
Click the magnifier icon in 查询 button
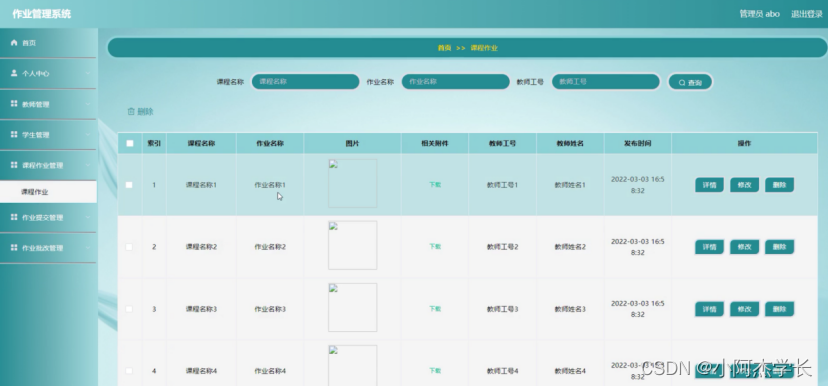(x=682, y=83)
